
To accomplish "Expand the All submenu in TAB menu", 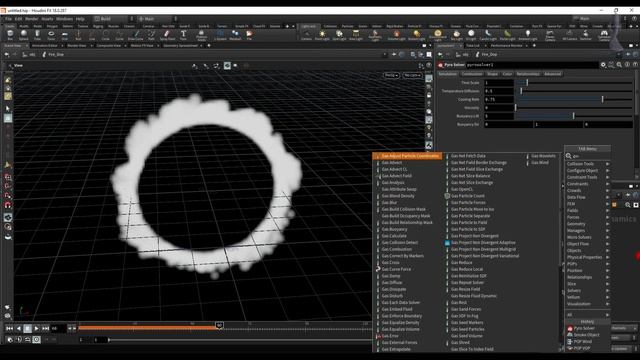I will tap(587, 315).
